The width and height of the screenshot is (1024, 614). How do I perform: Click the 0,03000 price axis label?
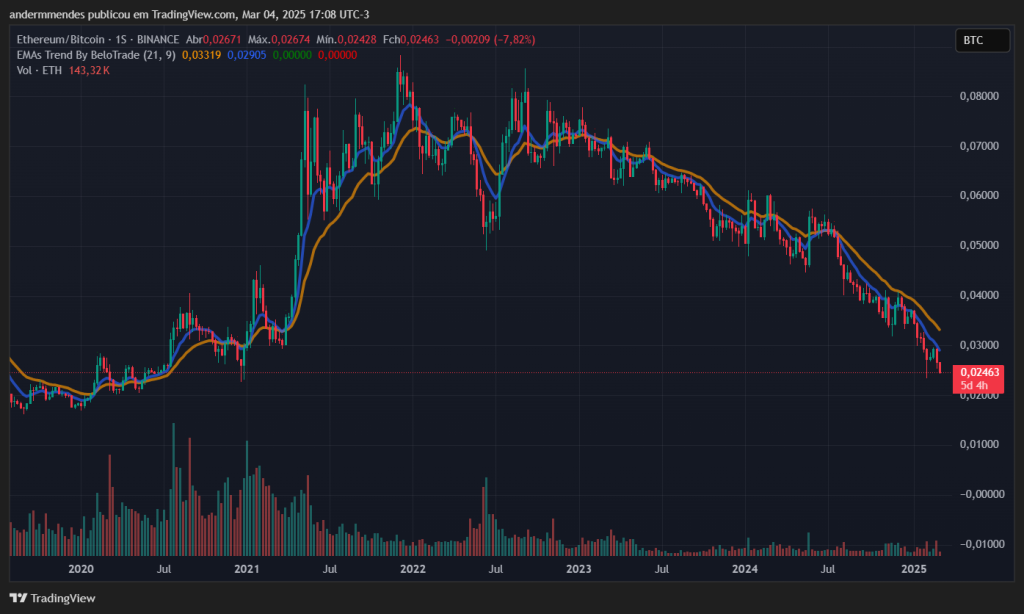click(x=979, y=345)
